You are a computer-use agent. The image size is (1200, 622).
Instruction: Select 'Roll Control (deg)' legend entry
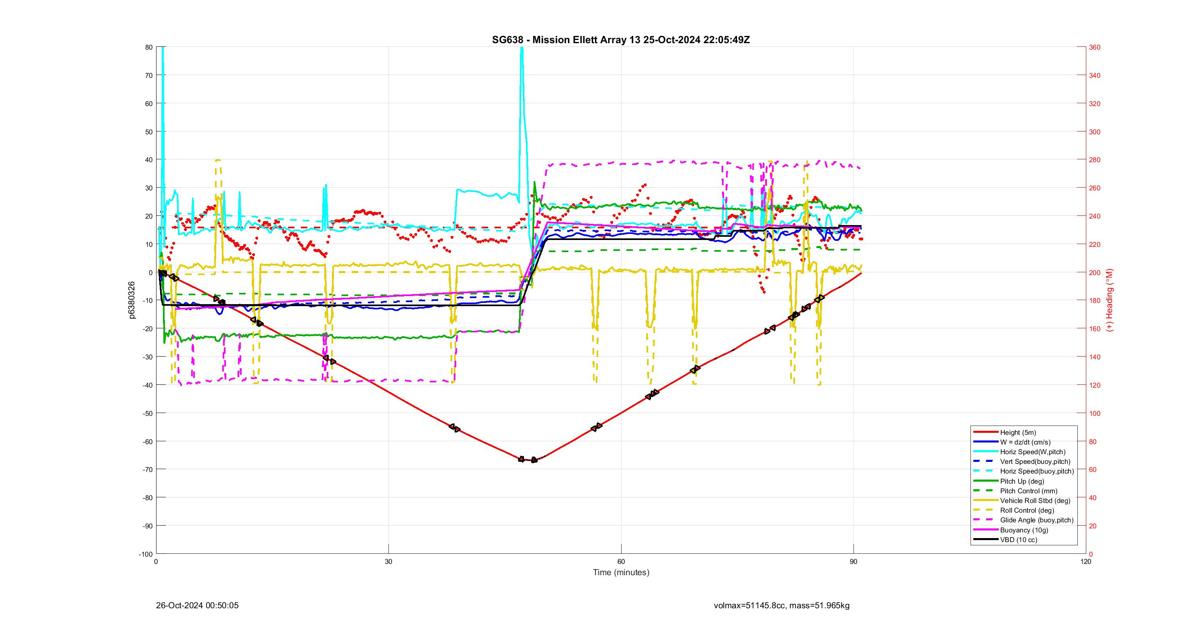[1029, 510]
